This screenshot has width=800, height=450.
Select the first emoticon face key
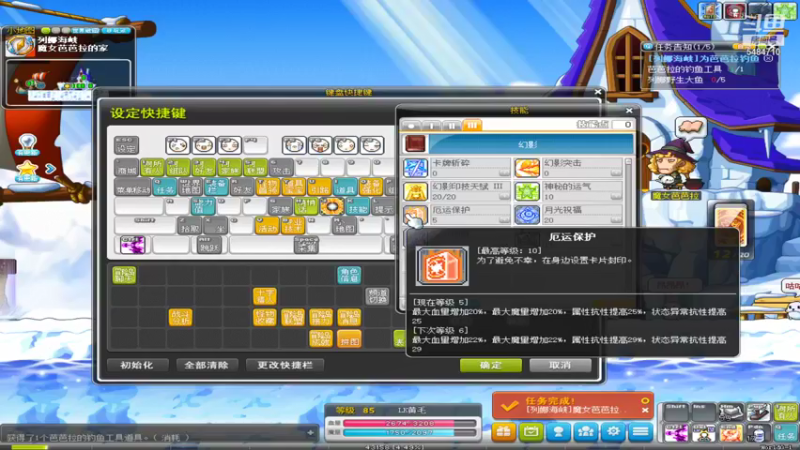177,145
